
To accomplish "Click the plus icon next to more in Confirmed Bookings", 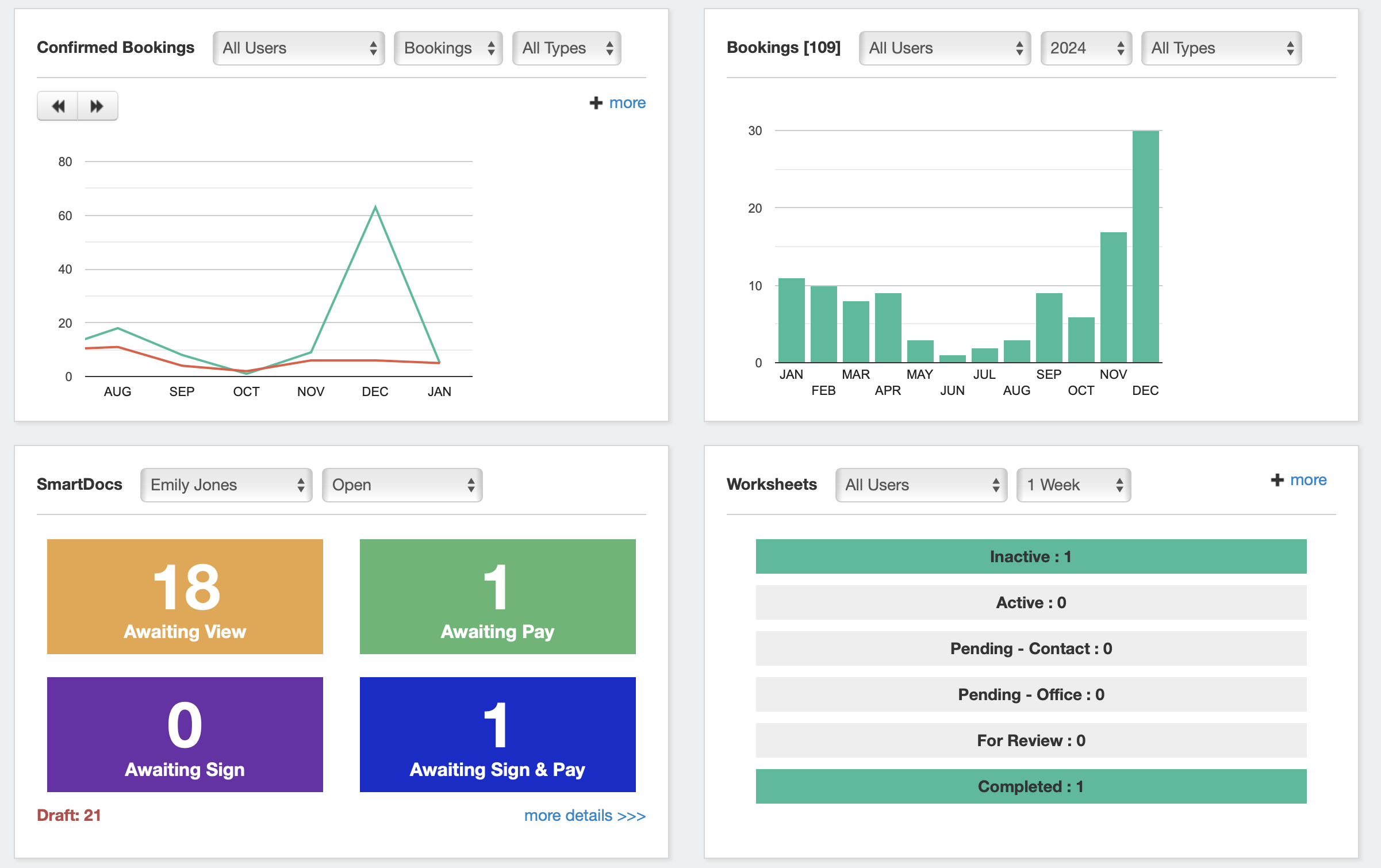I will pos(596,102).
